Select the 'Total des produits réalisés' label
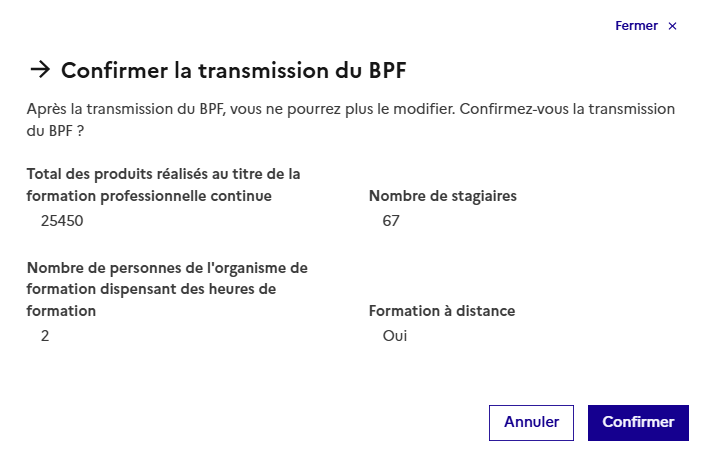Screen dimensions: 712x464 point(164,174)
